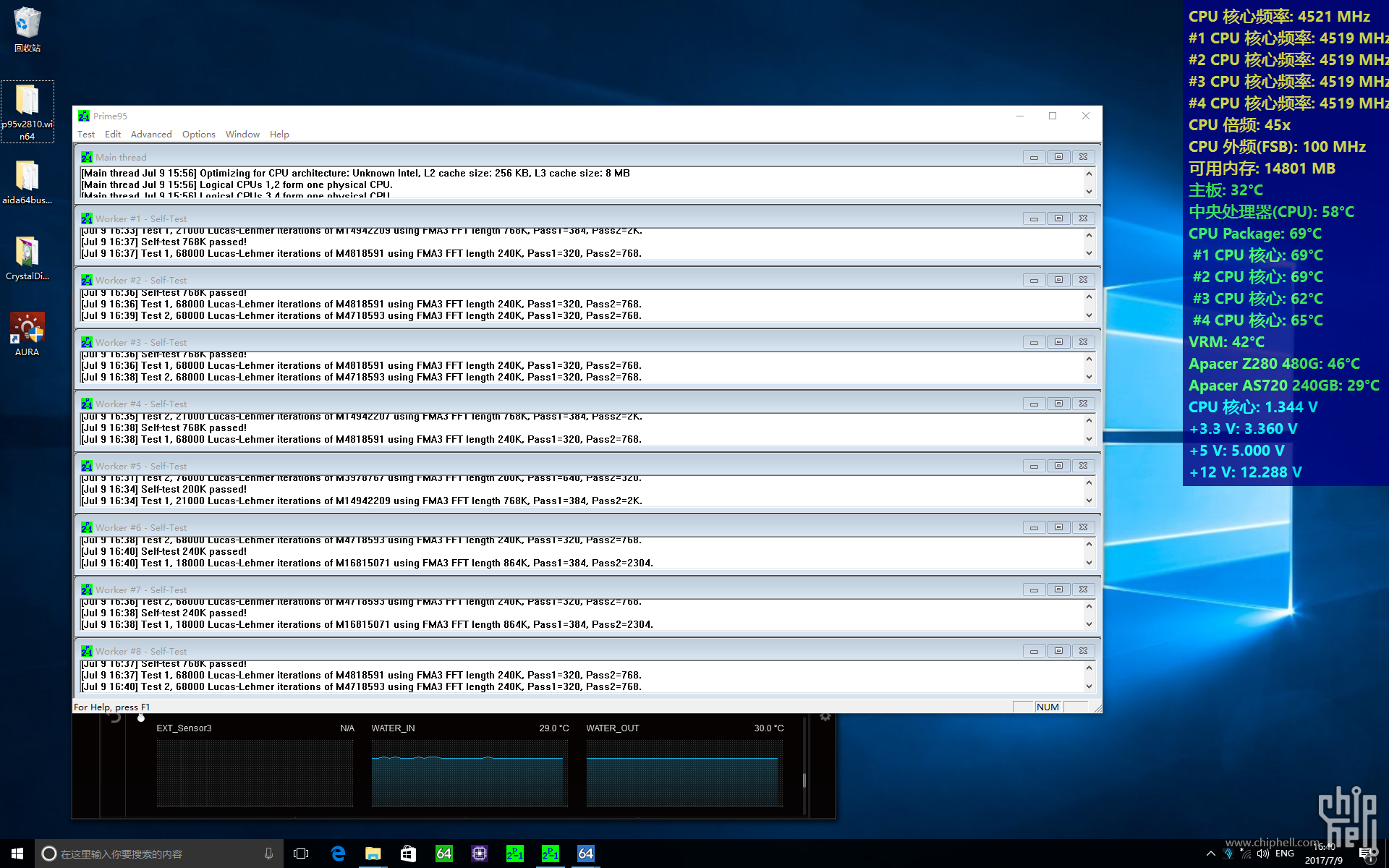Close the Main thread child window
This screenshot has height=868, width=1389.
pyautogui.click(x=1083, y=157)
